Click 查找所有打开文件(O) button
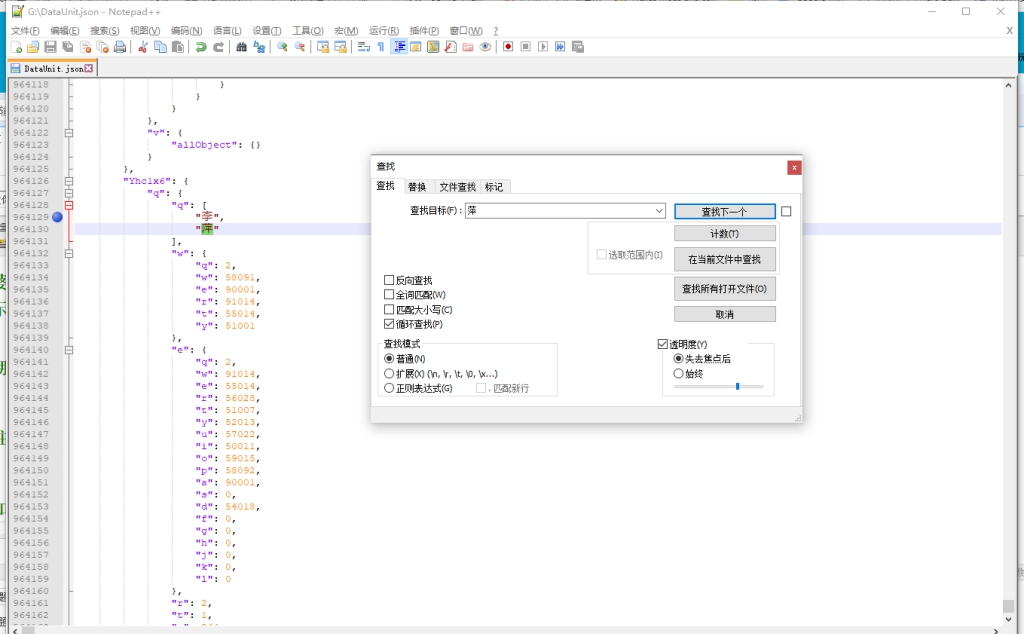This screenshot has height=634, width=1024. click(x=725, y=289)
